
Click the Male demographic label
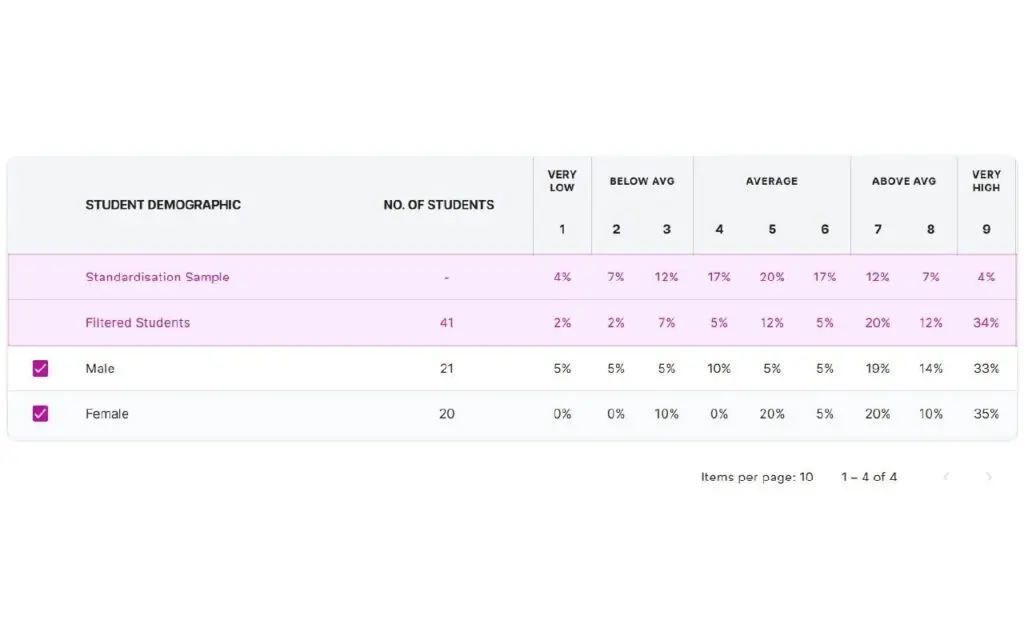tap(100, 369)
